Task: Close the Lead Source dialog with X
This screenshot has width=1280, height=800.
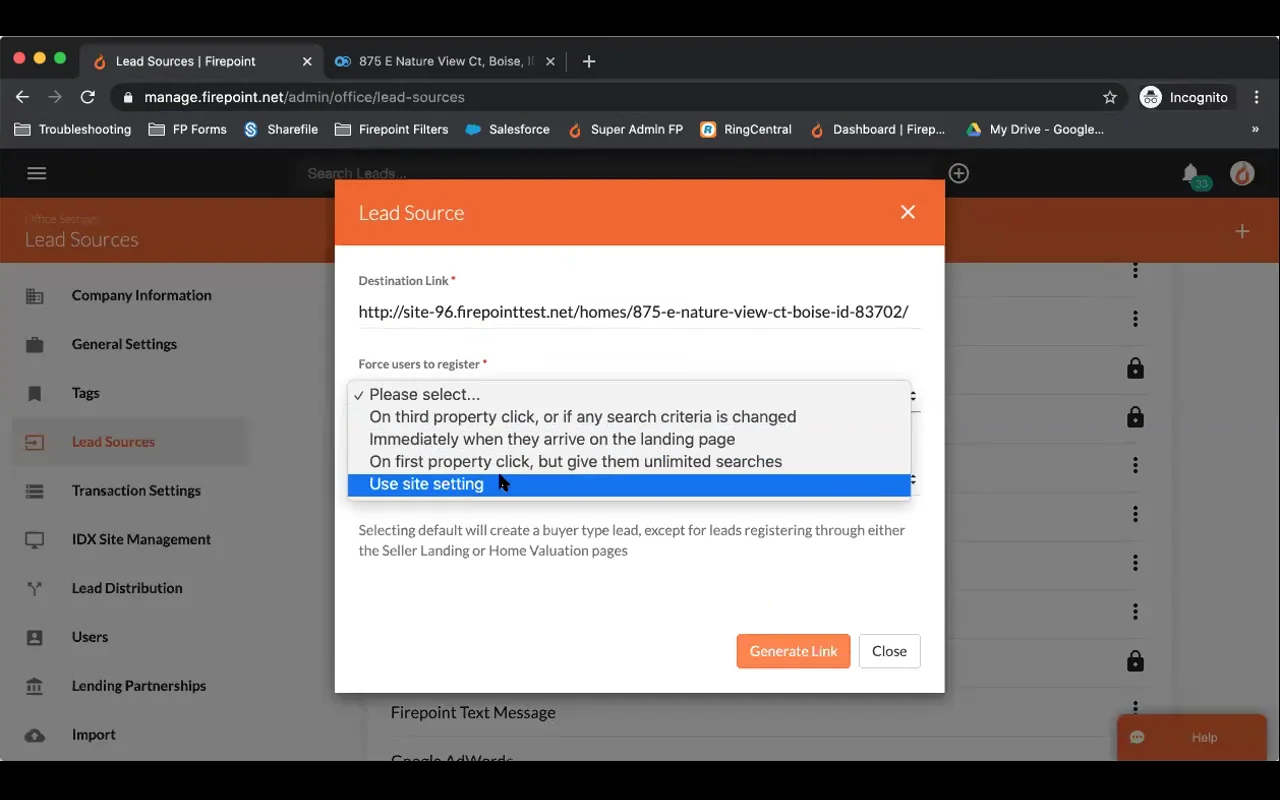Action: pos(908,212)
